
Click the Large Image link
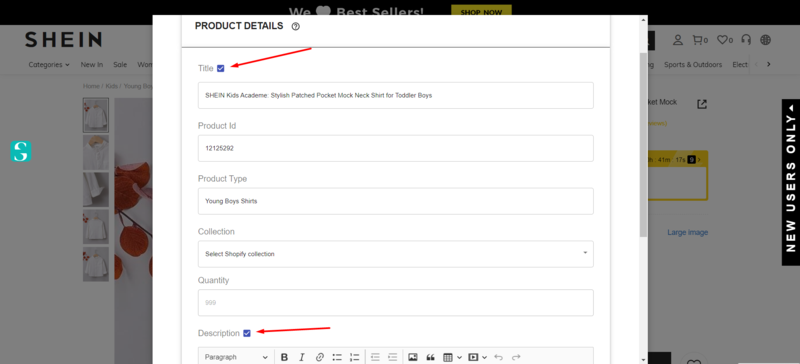coord(688,232)
